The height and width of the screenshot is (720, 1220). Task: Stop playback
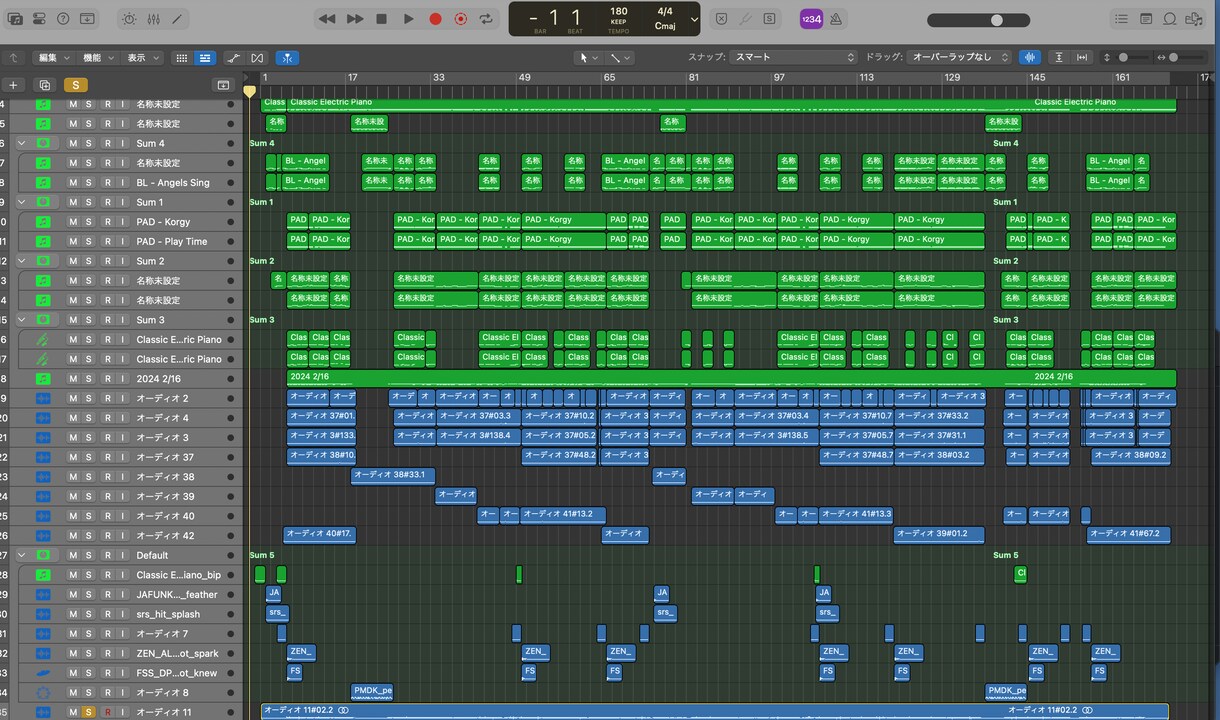tap(381, 19)
